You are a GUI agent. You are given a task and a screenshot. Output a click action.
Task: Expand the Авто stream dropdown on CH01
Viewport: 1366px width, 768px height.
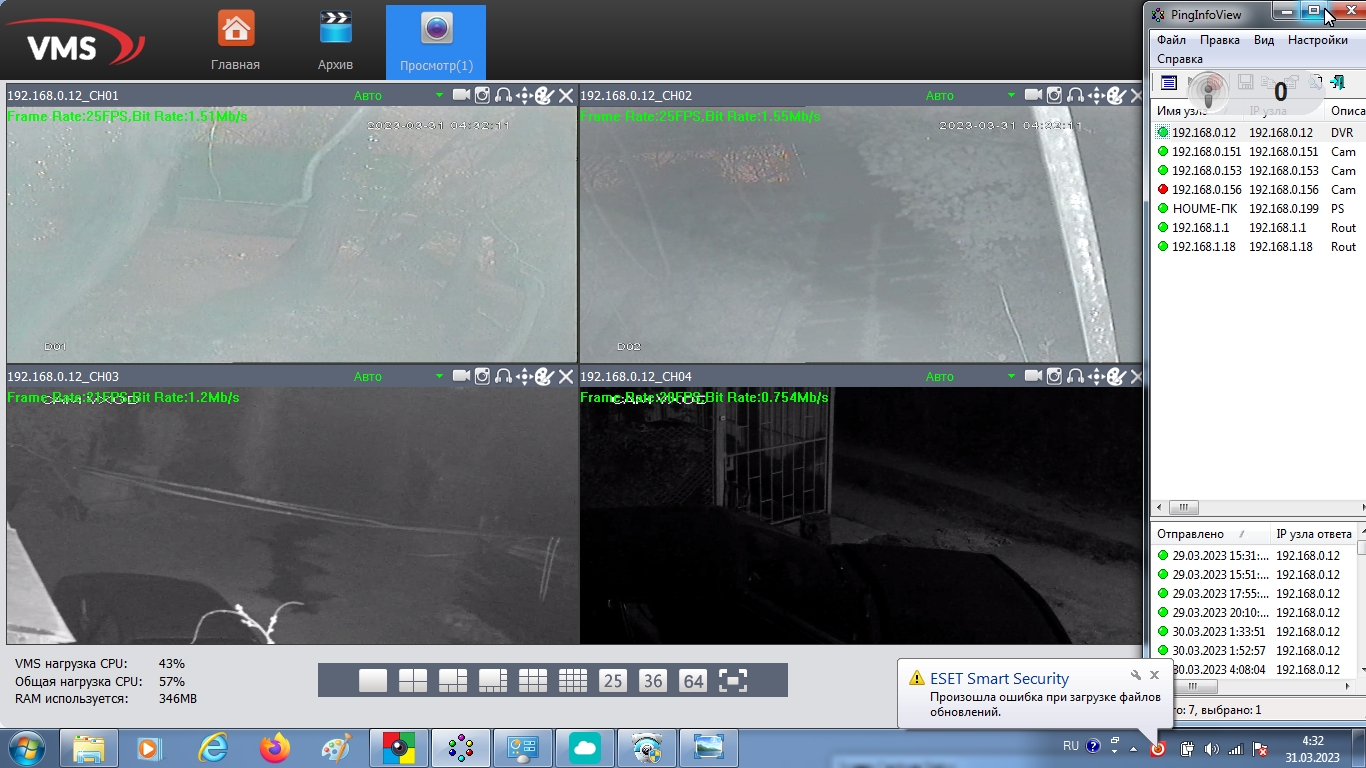tap(439, 96)
